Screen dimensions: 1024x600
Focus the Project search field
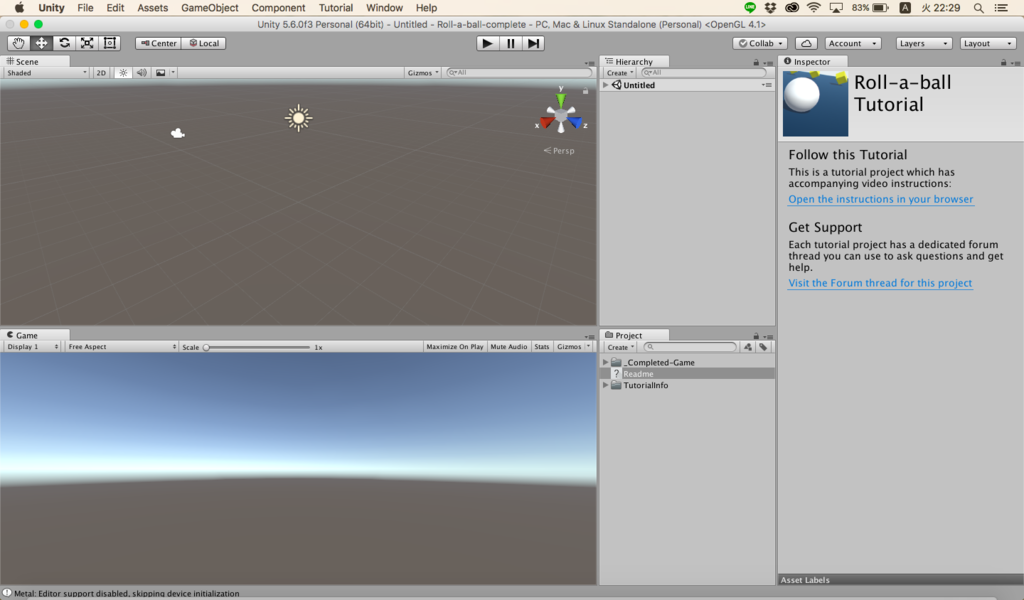(x=690, y=347)
